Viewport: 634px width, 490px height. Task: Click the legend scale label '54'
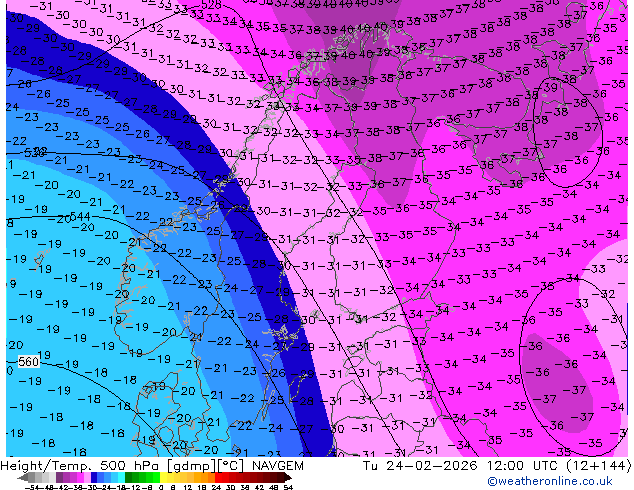click(x=289, y=488)
